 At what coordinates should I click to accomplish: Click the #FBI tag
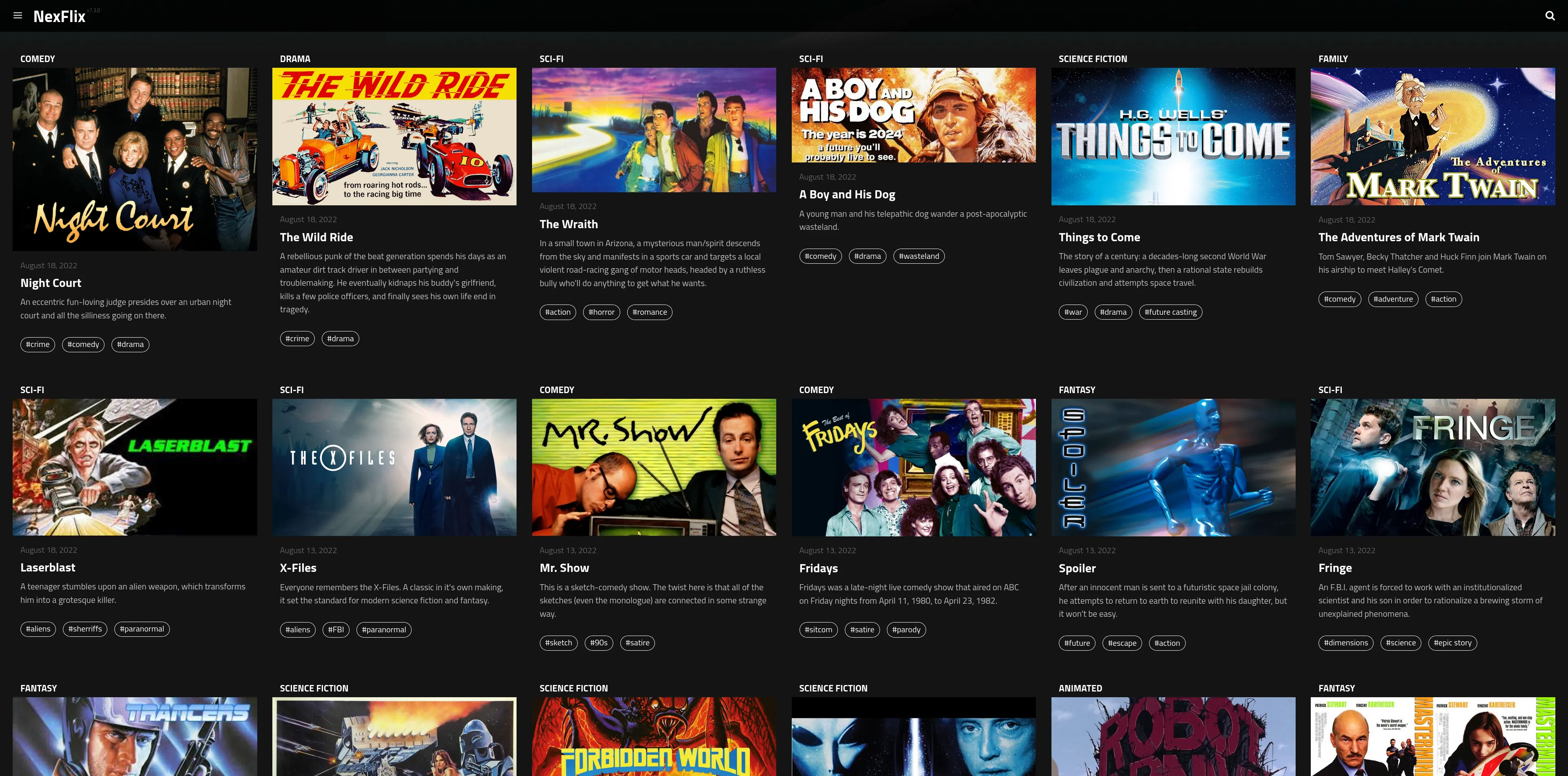tap(336, 629)
